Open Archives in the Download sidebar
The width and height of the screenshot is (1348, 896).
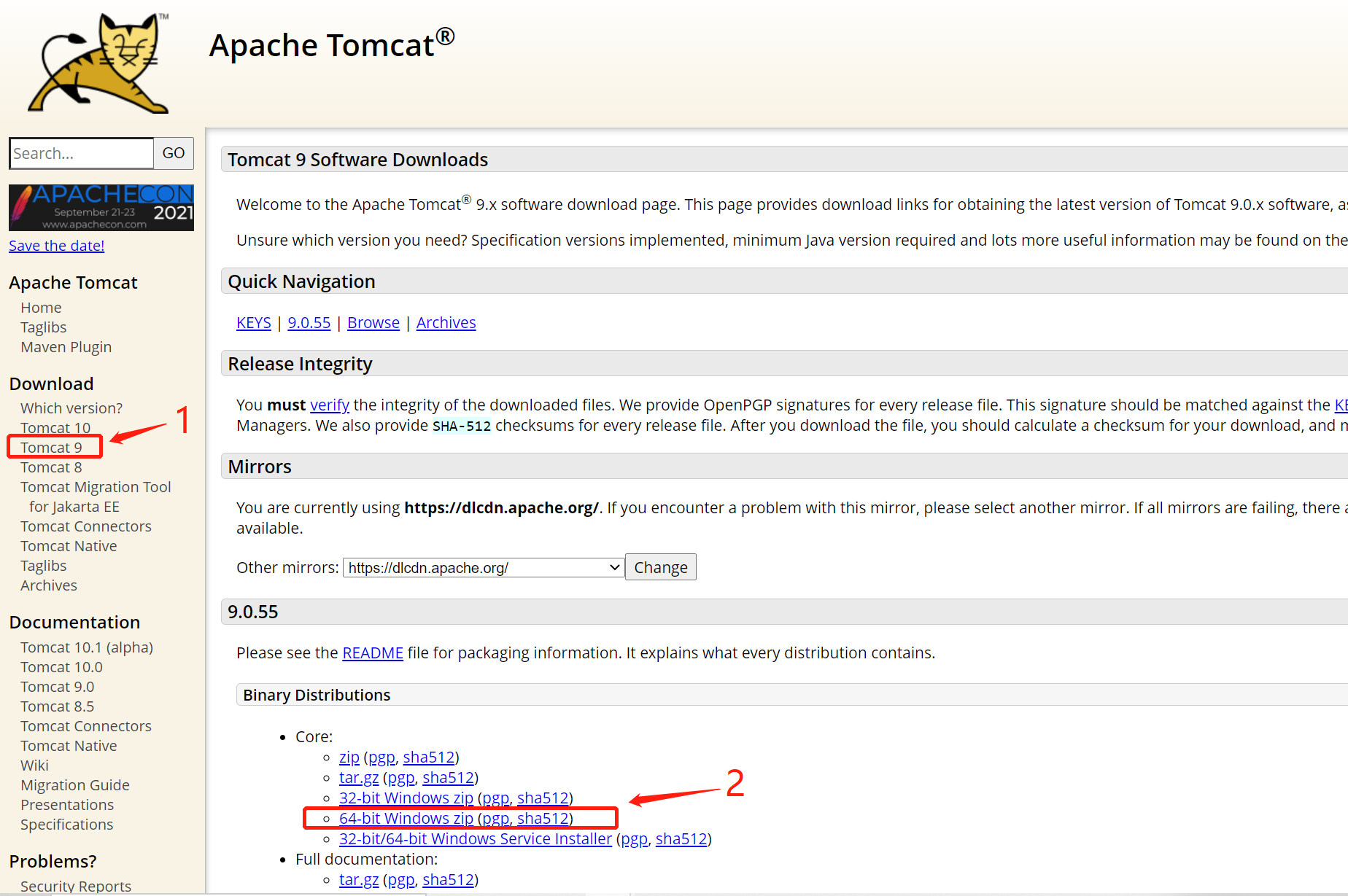click(49, 585)
